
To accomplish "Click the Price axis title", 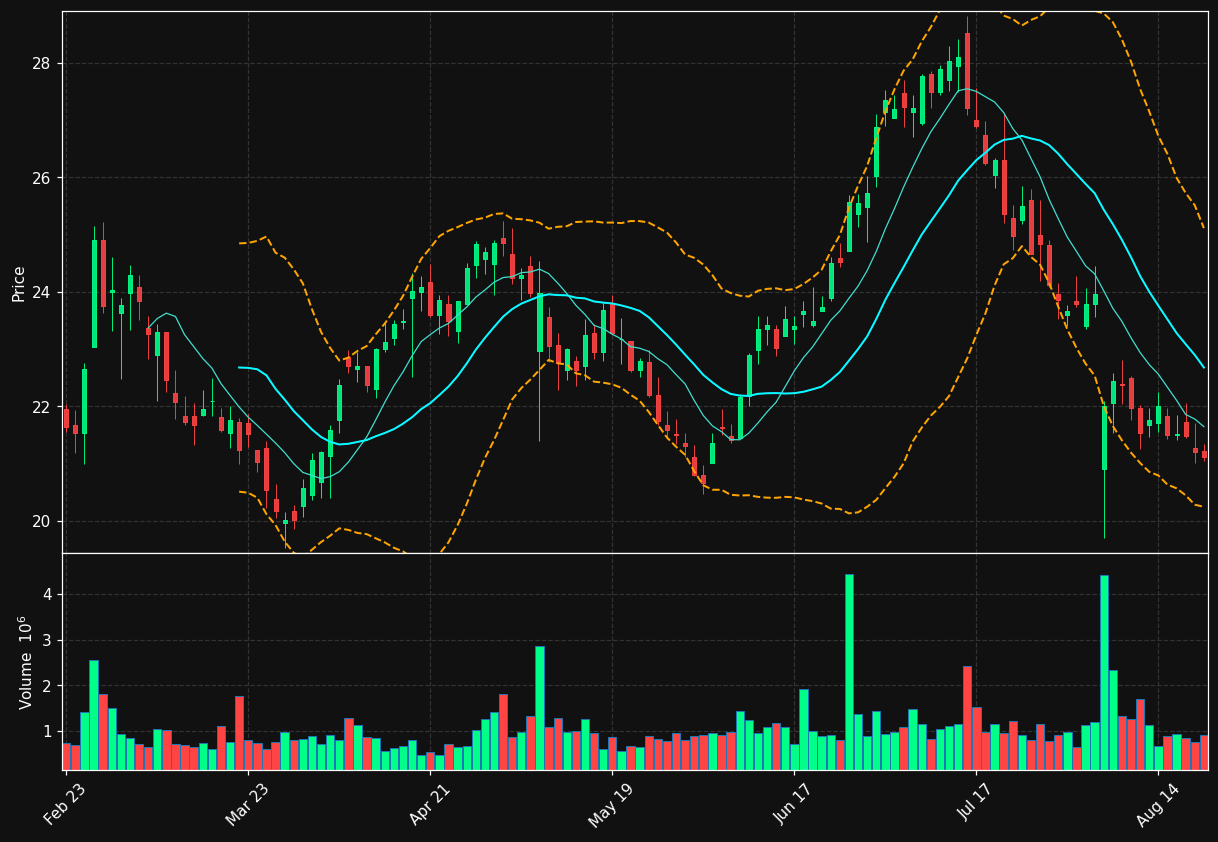I will [19, 283].
